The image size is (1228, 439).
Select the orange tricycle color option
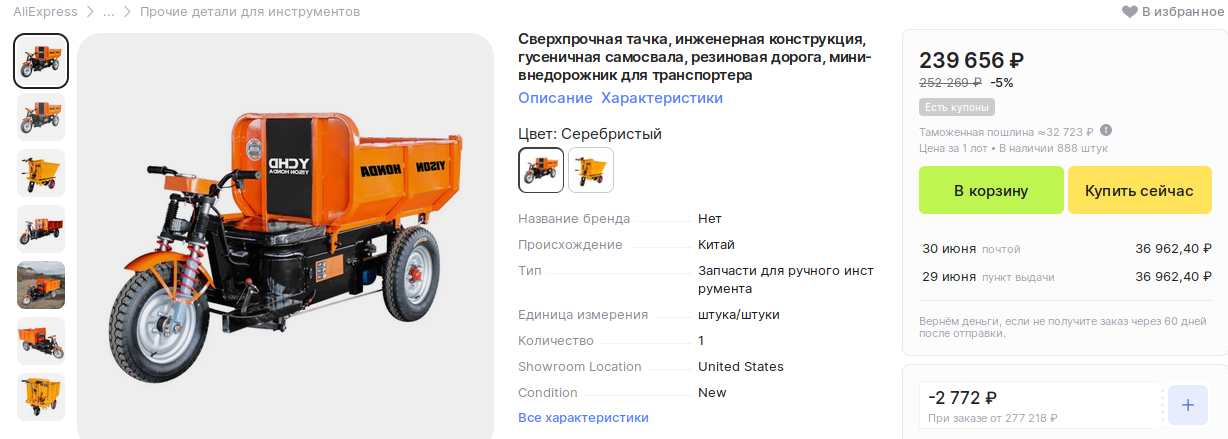tap(541, 170)
